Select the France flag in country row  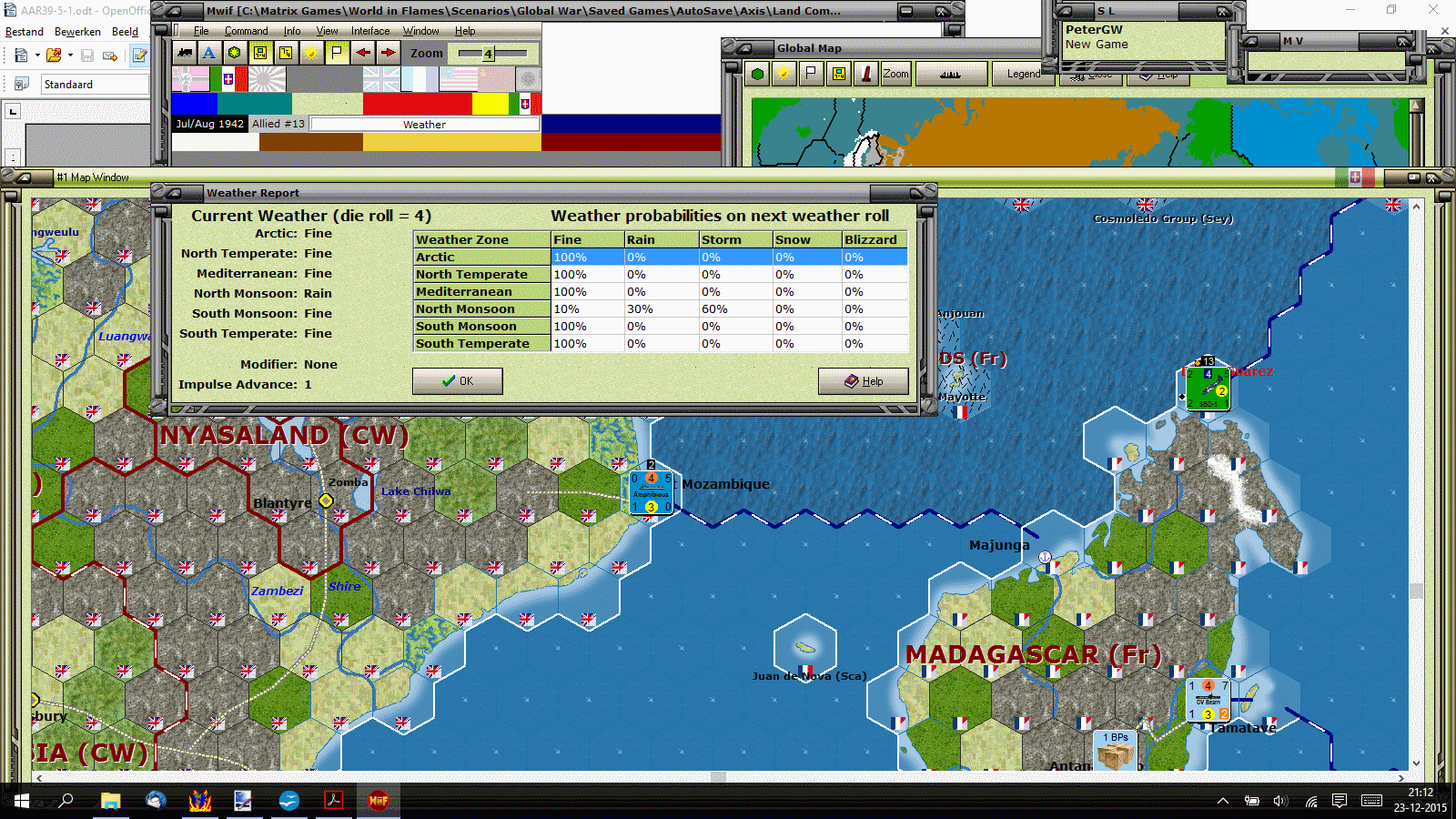pyautogui.click(x=420, y=79)
